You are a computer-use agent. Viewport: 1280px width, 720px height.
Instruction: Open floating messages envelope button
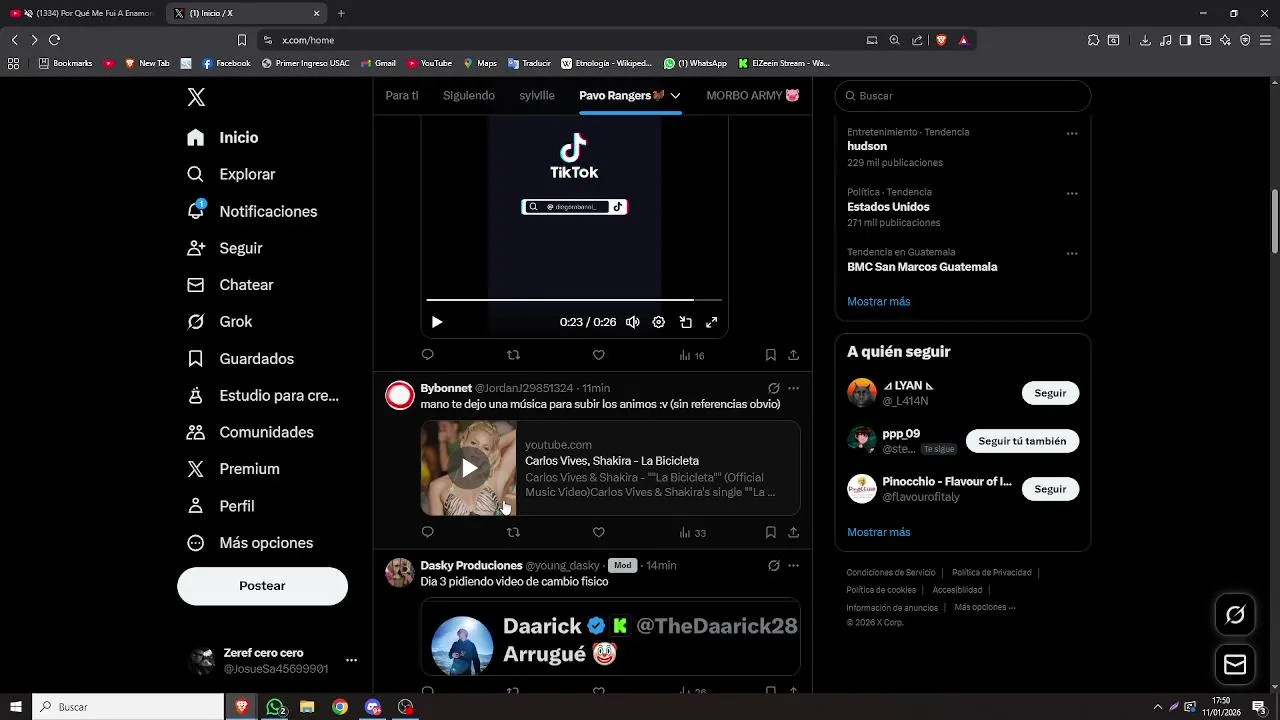pos(1235,665)
